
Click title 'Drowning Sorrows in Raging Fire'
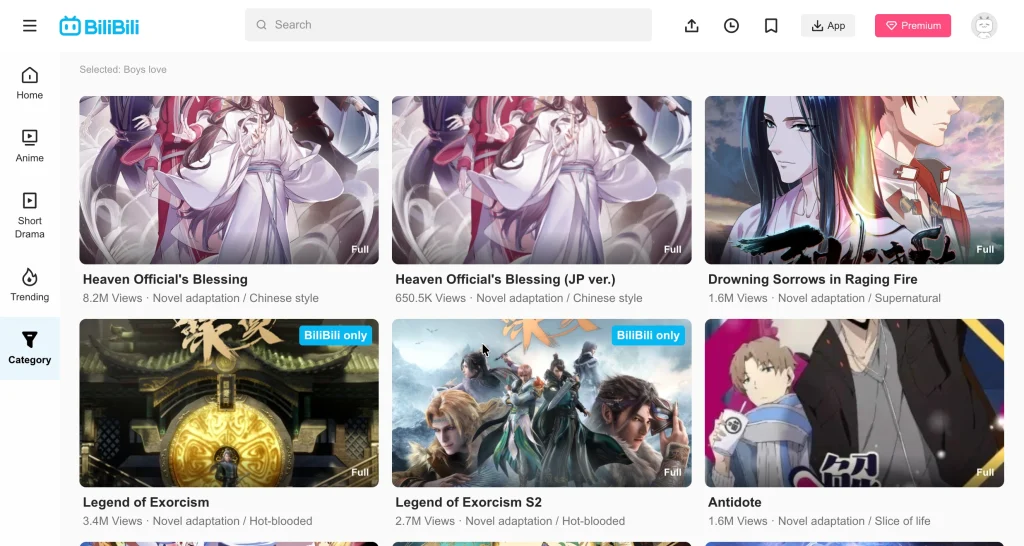coord(812,280)
